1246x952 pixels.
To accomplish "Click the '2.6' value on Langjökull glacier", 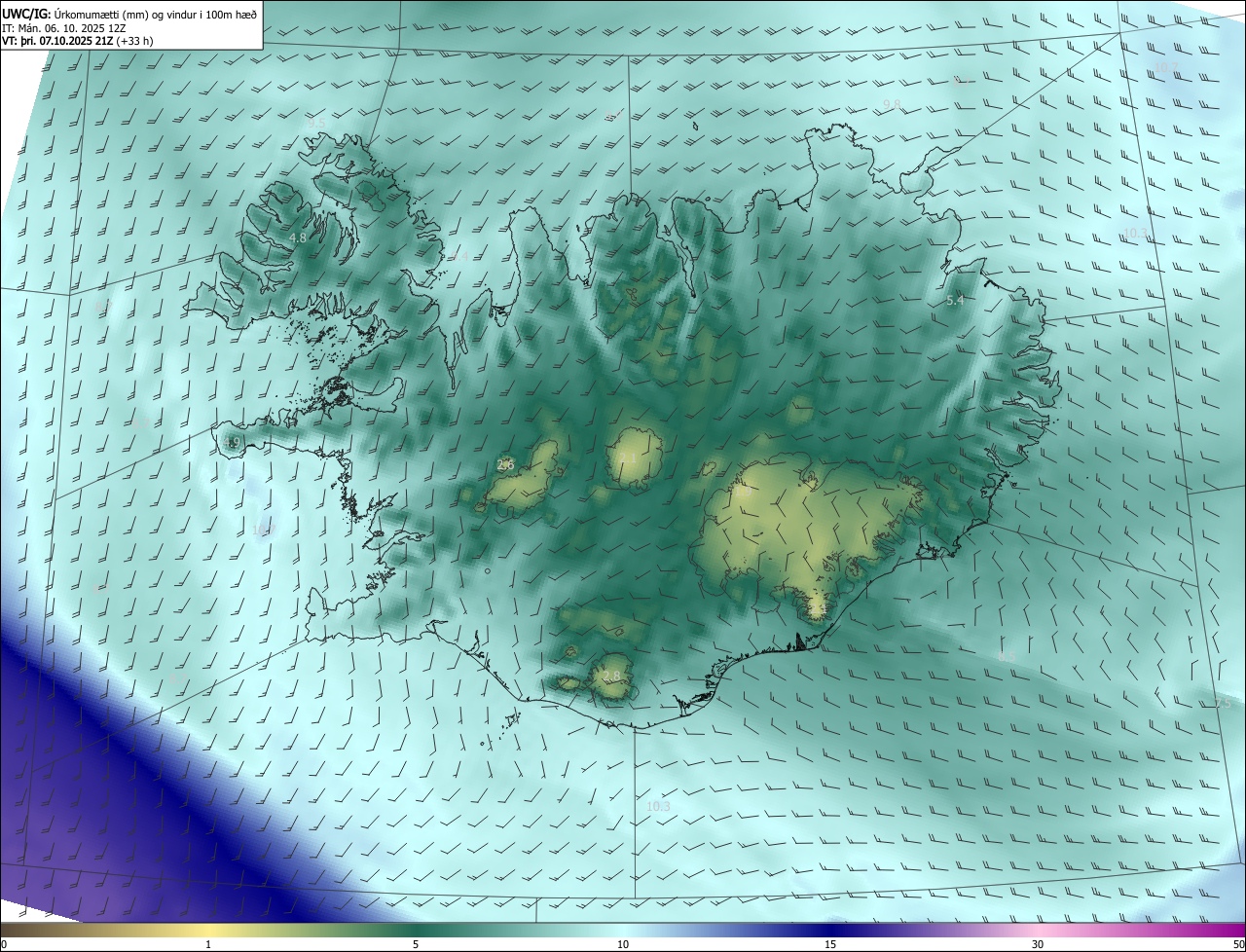I will 505,465.
